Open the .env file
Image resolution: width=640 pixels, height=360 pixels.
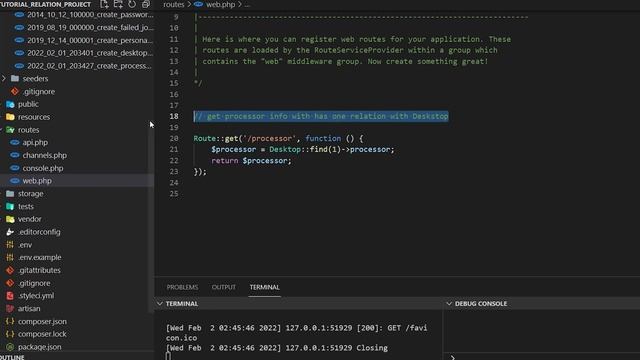coord(25,245)
